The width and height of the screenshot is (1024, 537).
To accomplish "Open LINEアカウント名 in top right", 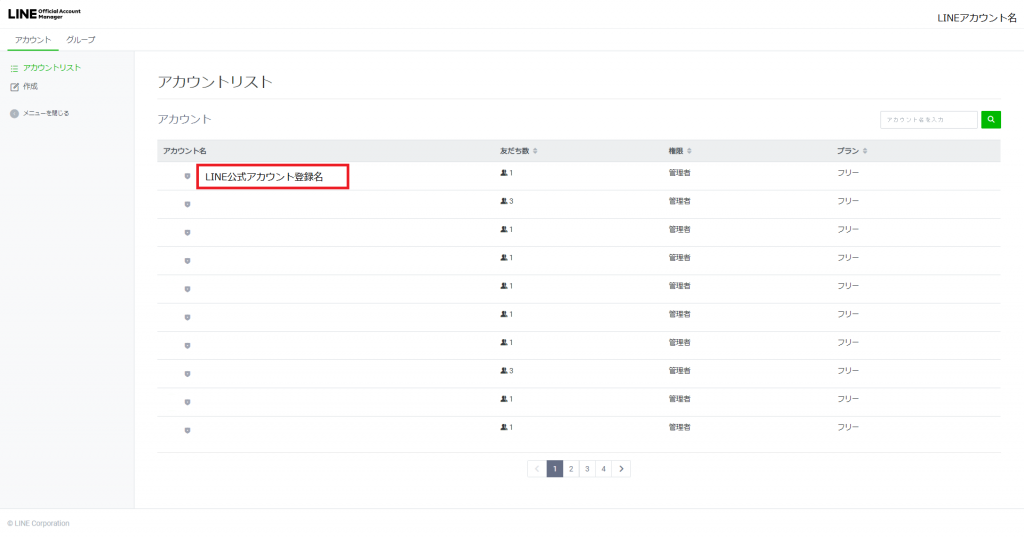I will point(976,18).
